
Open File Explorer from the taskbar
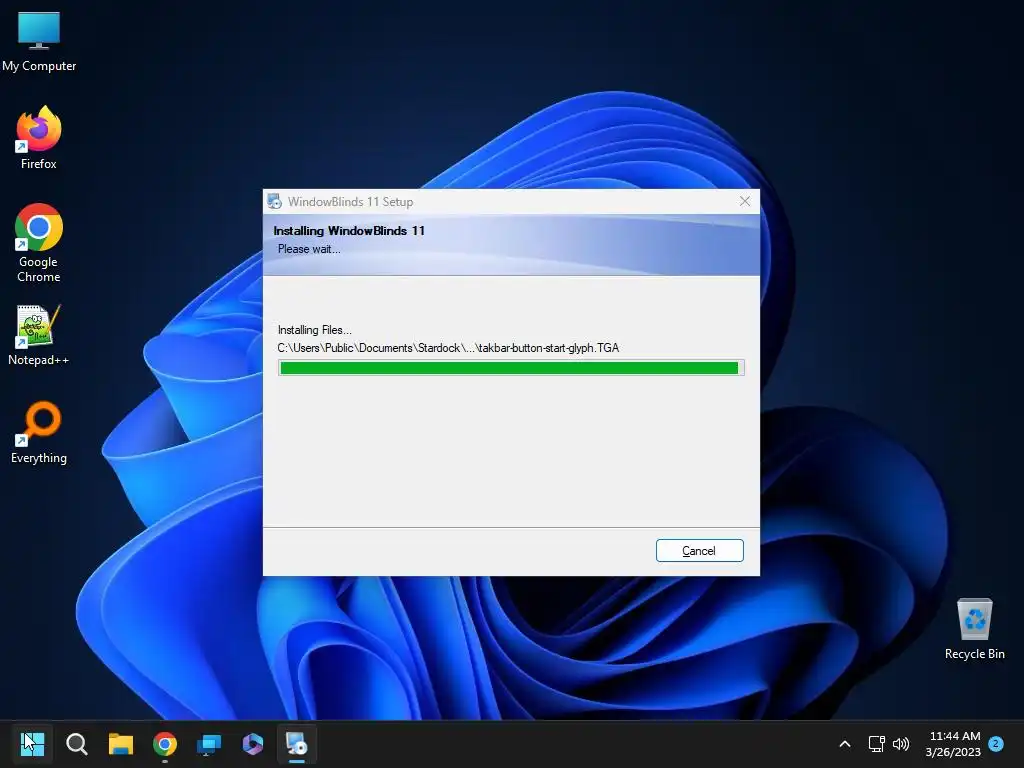point(121,743)
